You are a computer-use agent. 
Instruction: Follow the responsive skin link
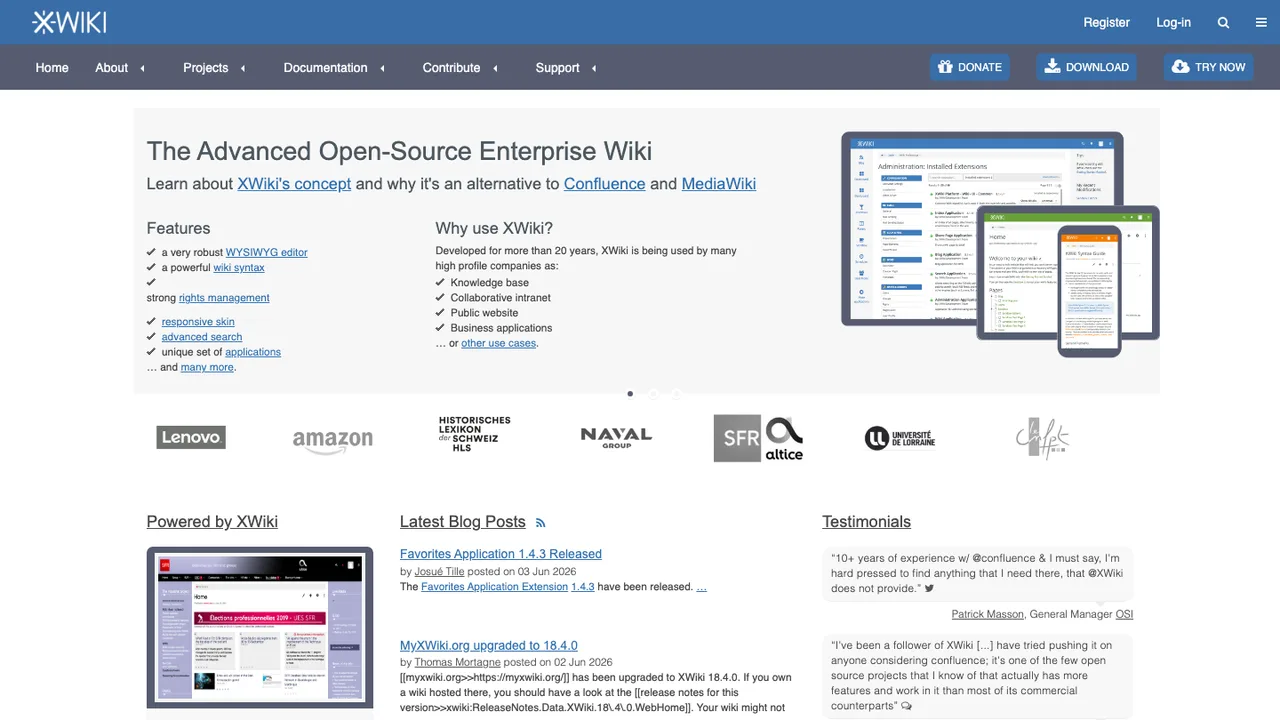198,322
